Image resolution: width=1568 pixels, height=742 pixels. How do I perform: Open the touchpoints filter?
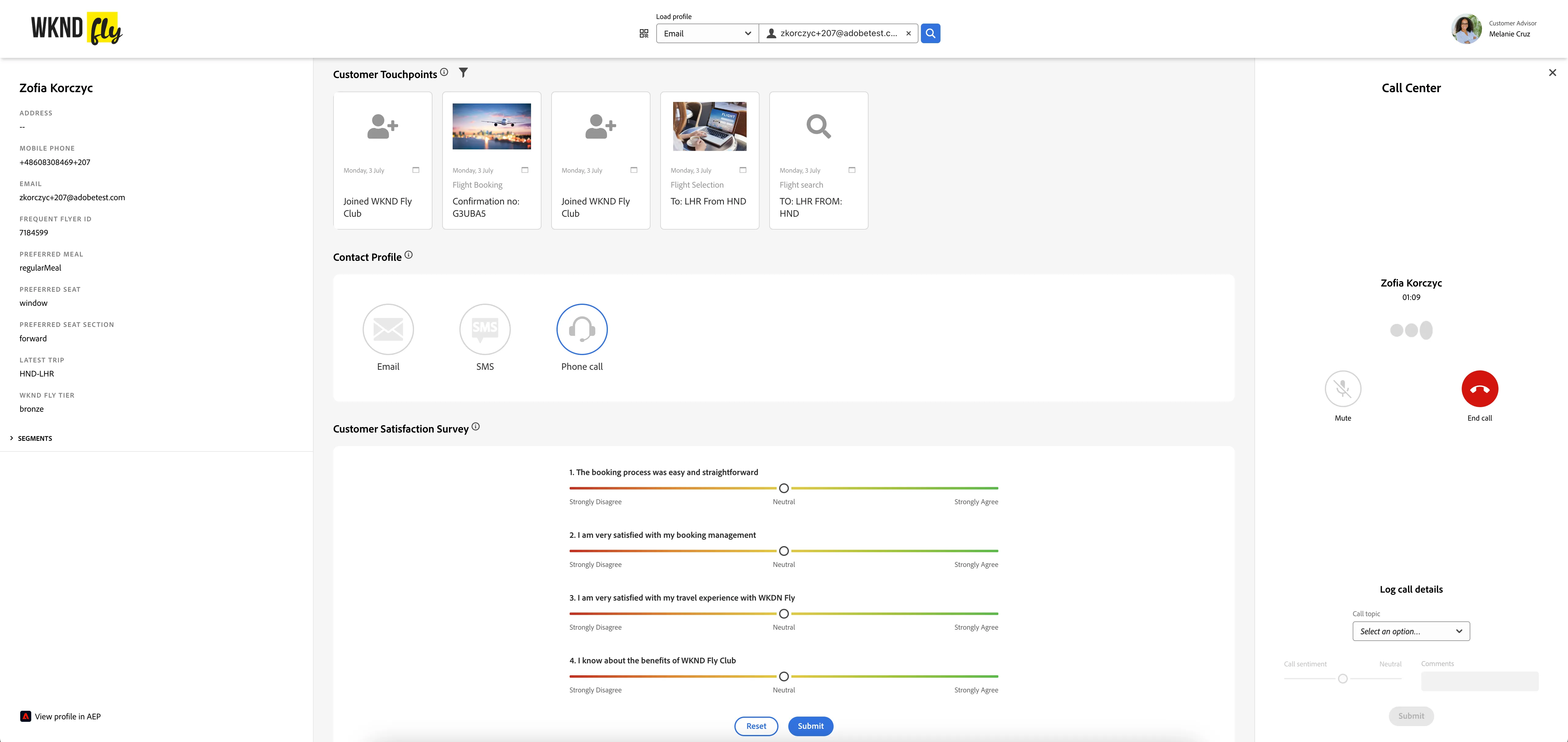463,73
